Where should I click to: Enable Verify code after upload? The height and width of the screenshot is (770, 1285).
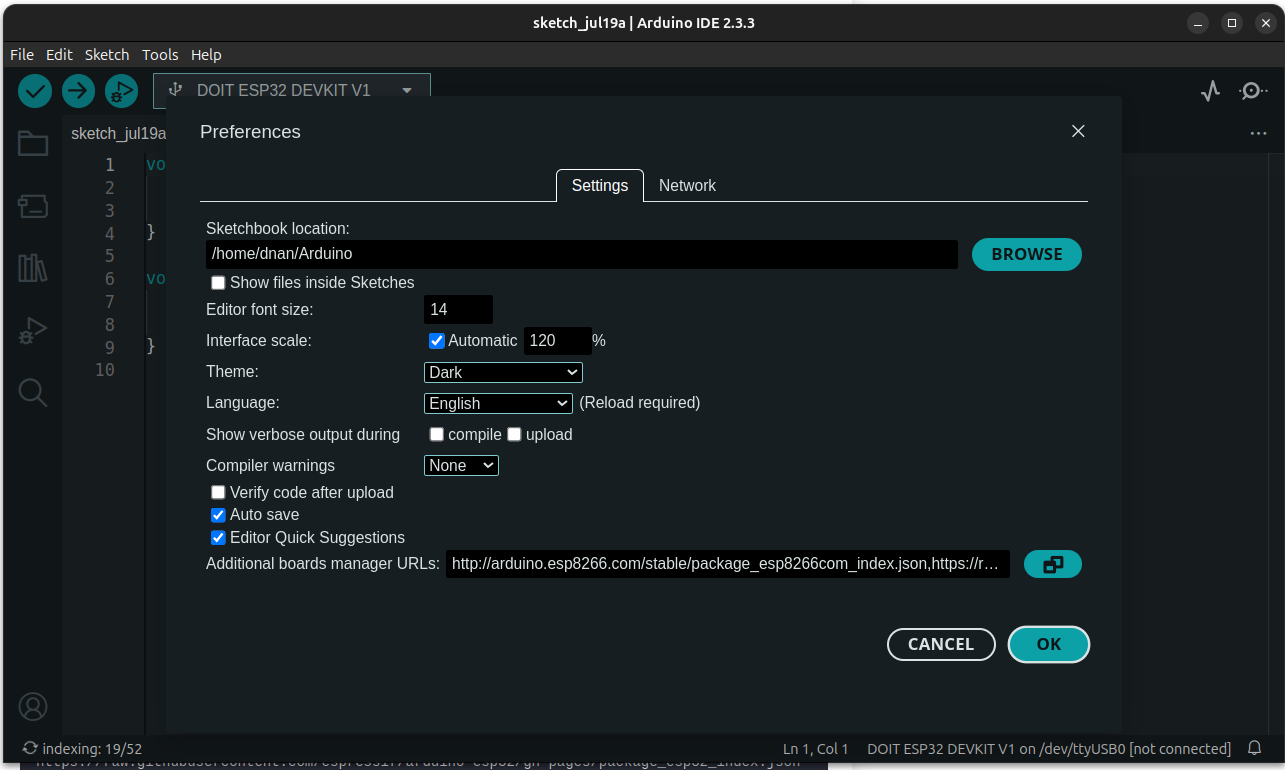(218, 492)
